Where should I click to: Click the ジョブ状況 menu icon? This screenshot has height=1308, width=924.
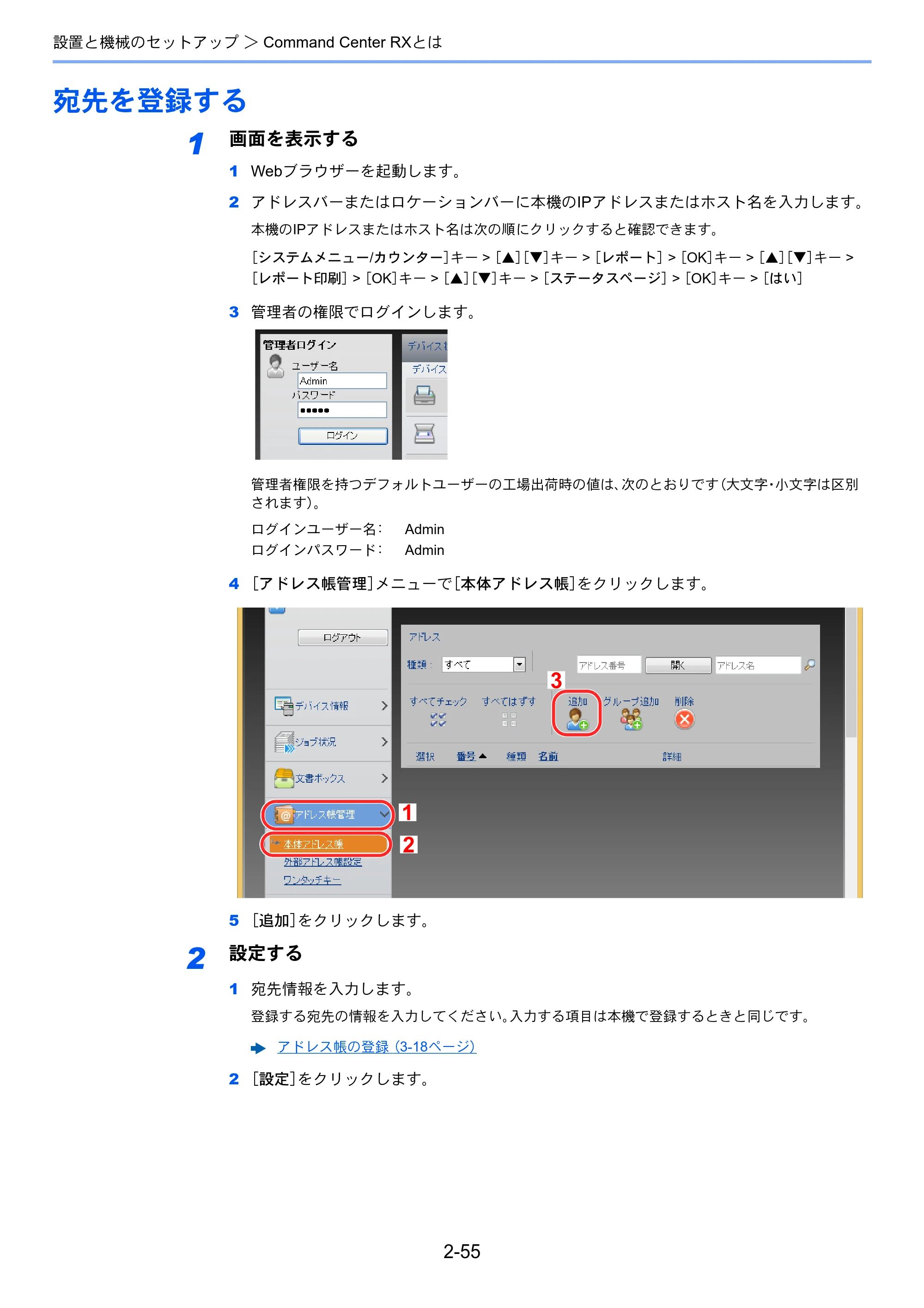pos(284,742)
